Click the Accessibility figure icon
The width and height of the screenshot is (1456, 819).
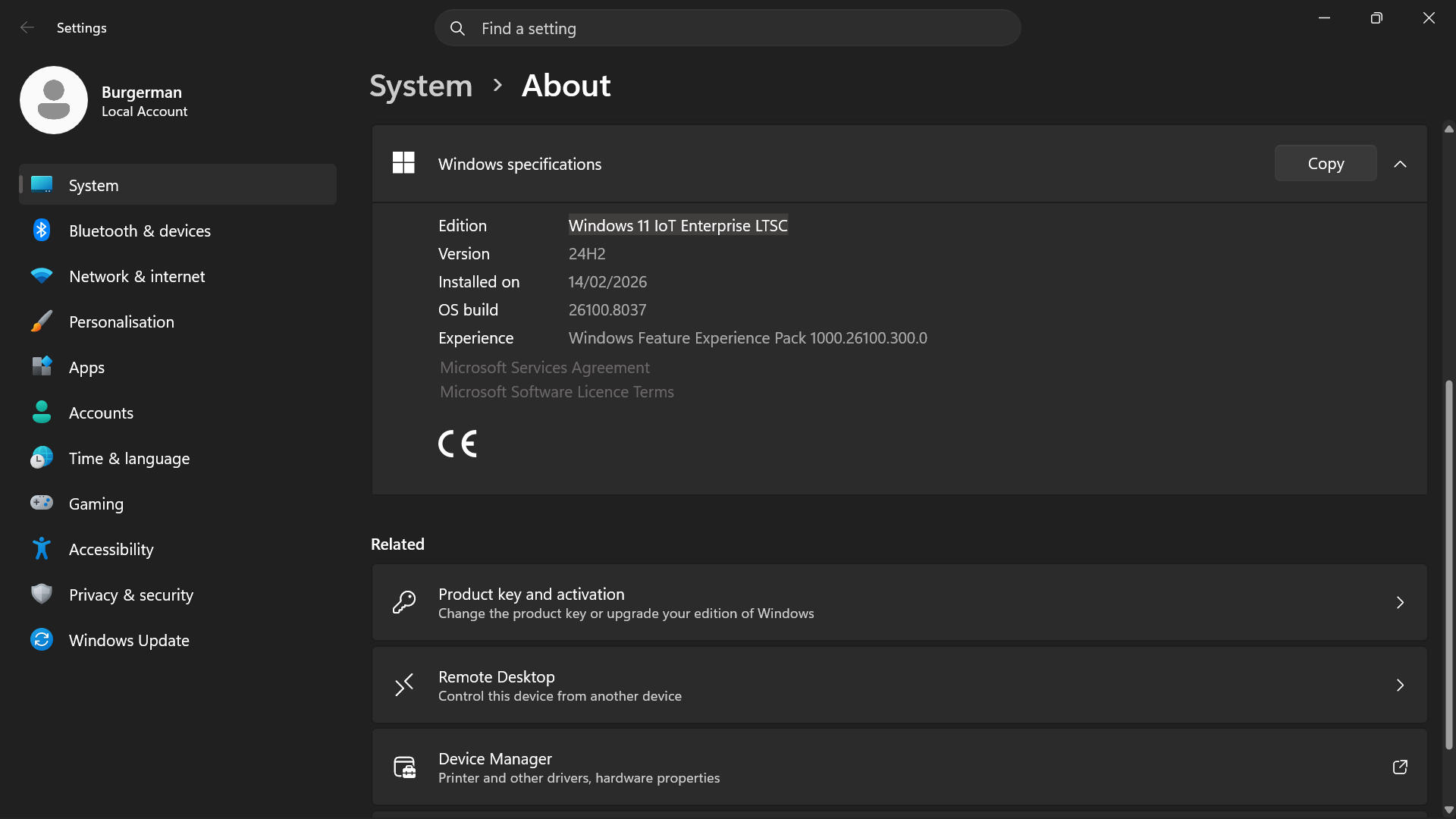tap(42, 549)
